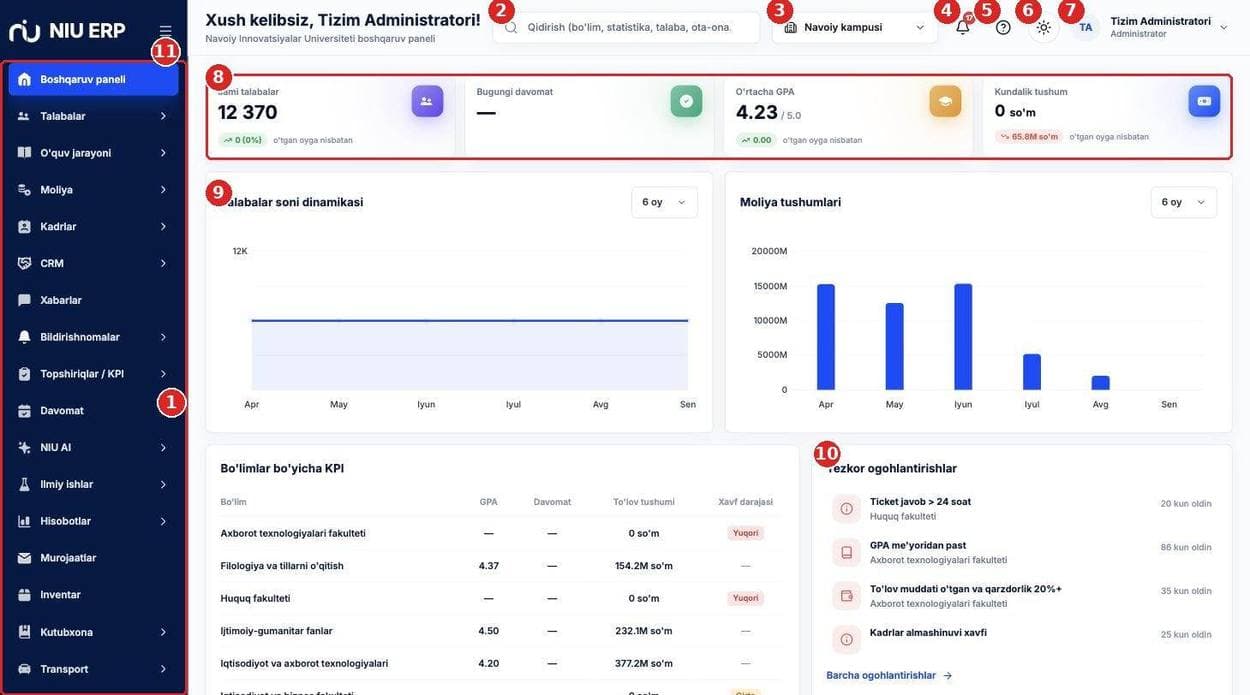Screen dimensions: 1250x695
Task: Click the To'lov muddati o'tgan alert icon
Action: [x=847, y=596]
